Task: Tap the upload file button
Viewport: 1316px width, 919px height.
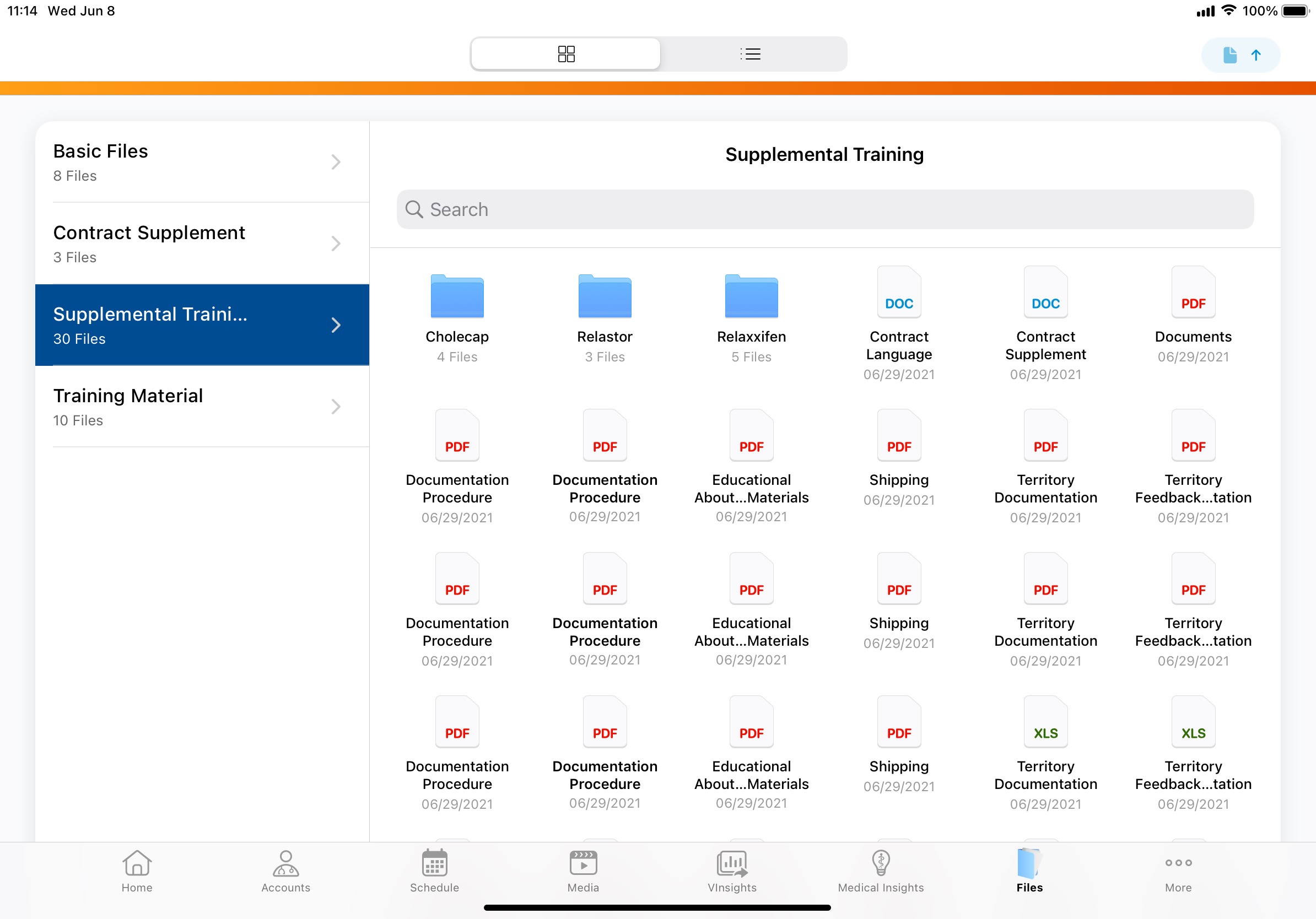Action: [x=1241, y=55]
